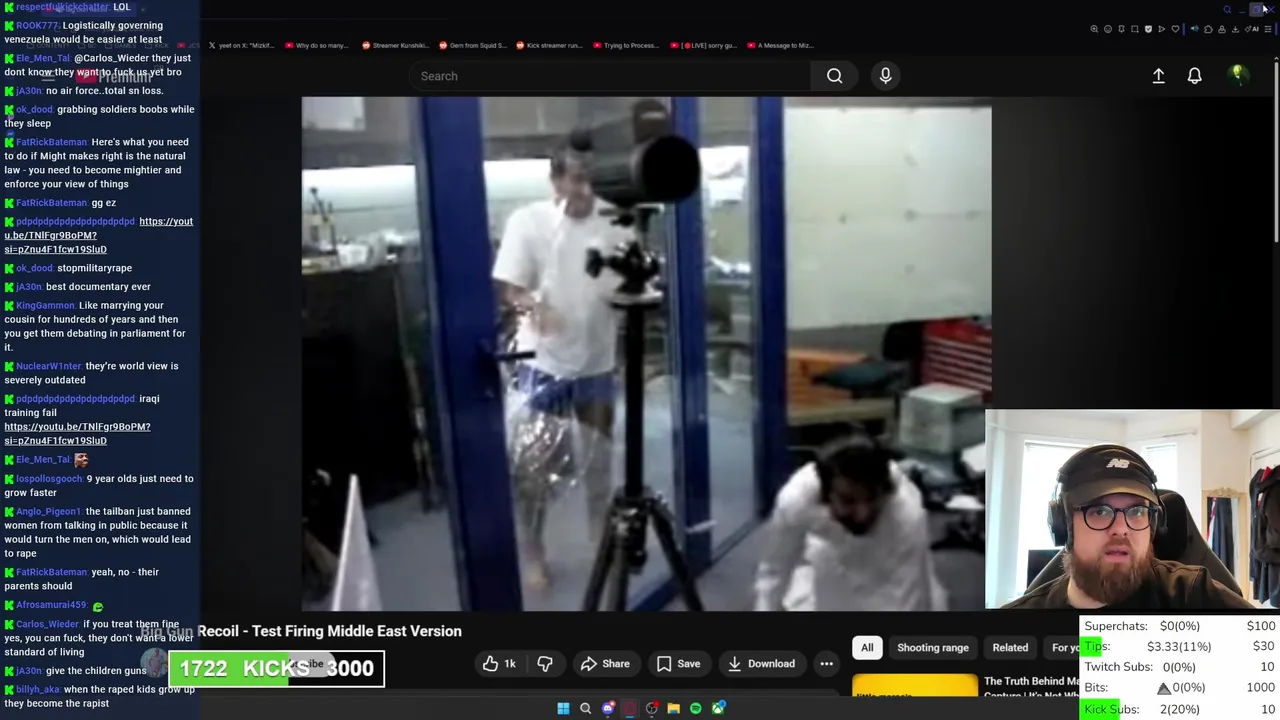Select the 'Related' filter chip
The image size is (1280, 720).
1010,648
